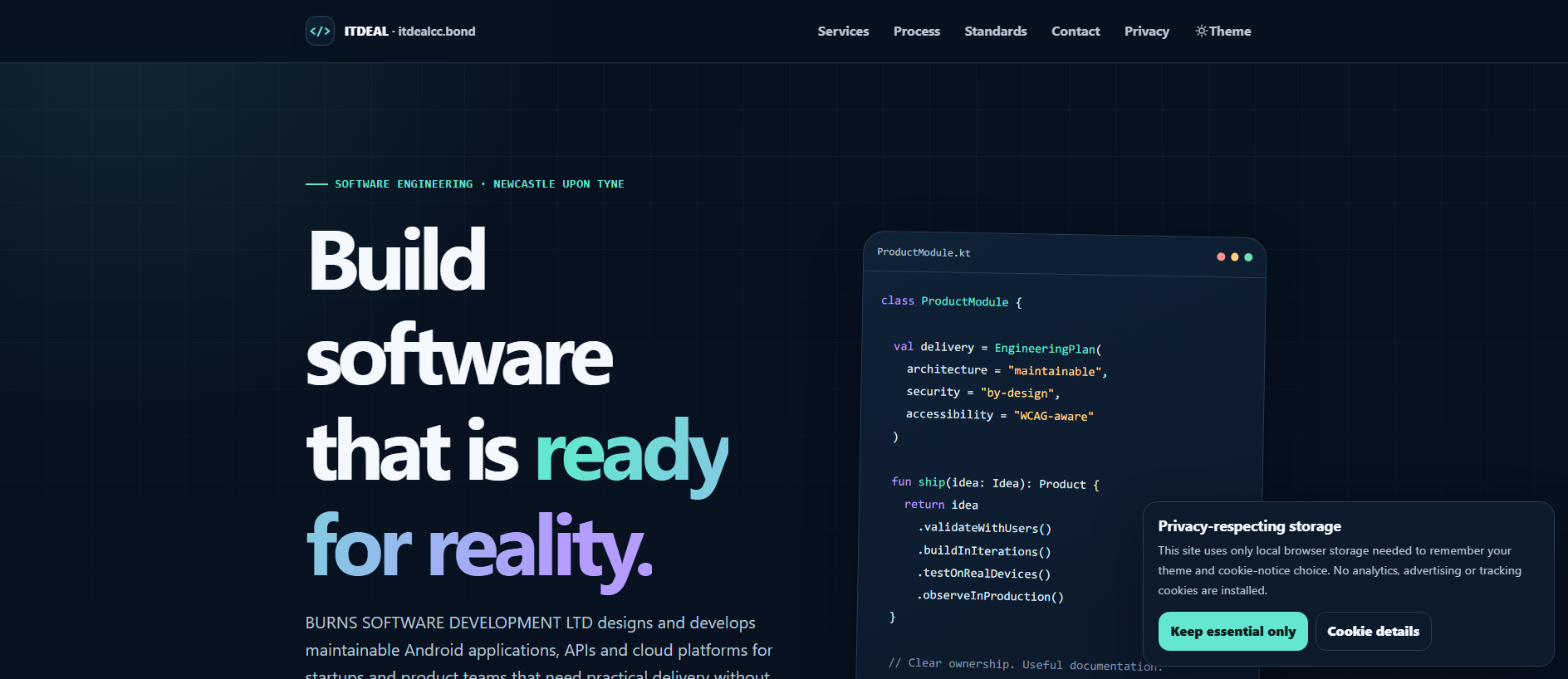Click the 'fun ship(idea: Idea): Product {' line

coord(995,483)
